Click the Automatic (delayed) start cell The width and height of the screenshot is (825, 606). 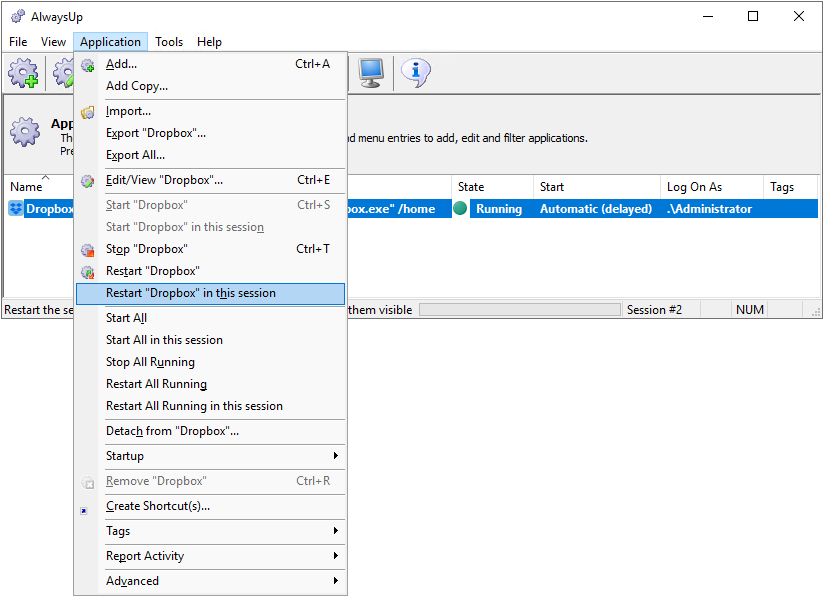point(596,209)
